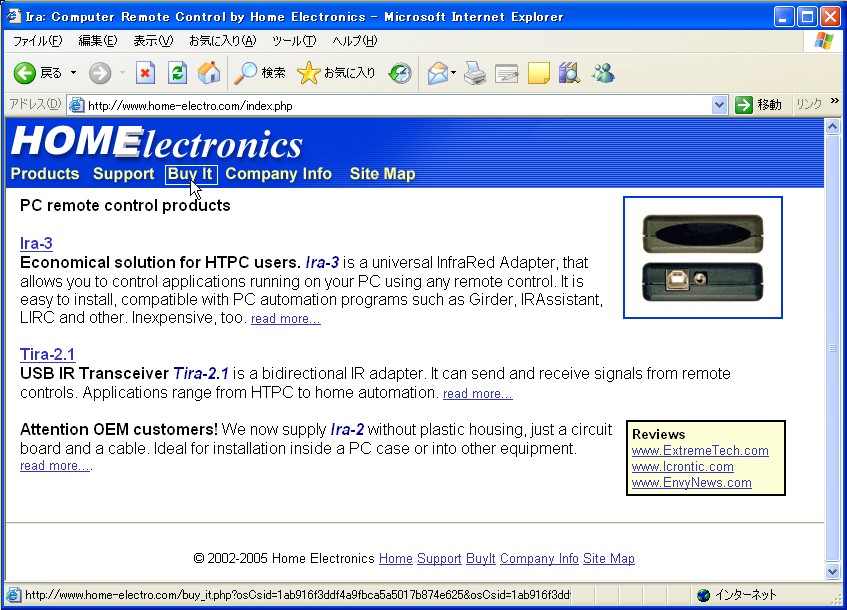
Task: Click the Edit page toolbar icon
Action: (507, 73)
